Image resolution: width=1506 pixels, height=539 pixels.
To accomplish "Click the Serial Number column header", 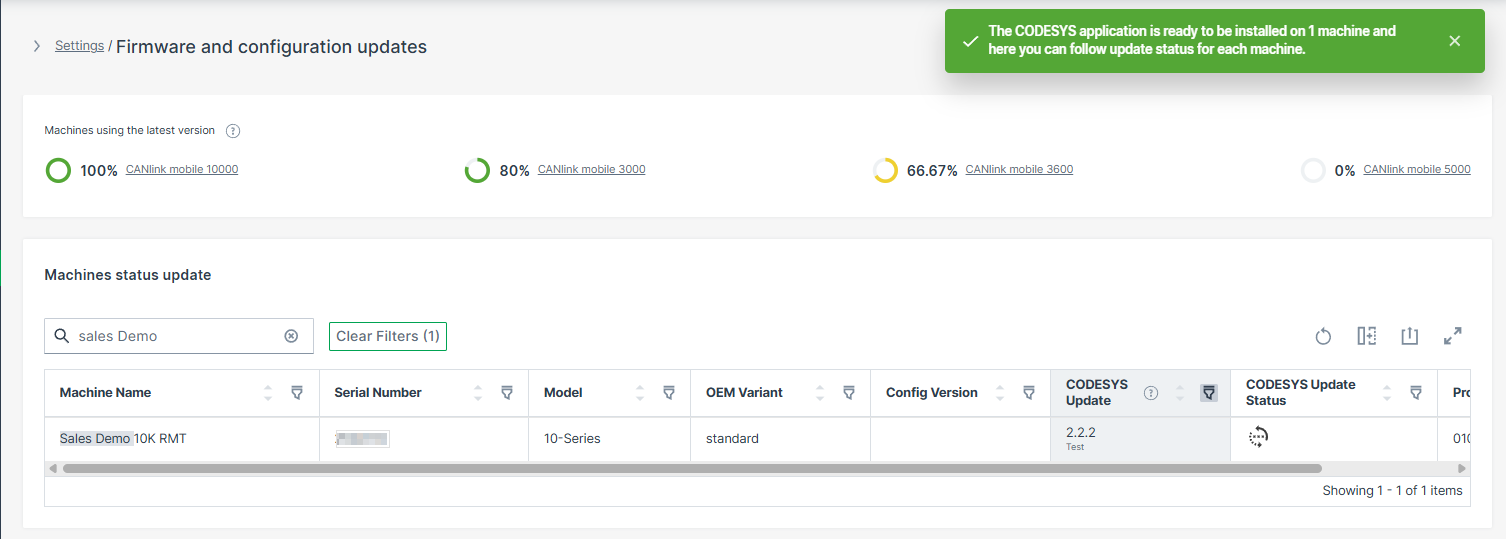I will coord(424,393).
